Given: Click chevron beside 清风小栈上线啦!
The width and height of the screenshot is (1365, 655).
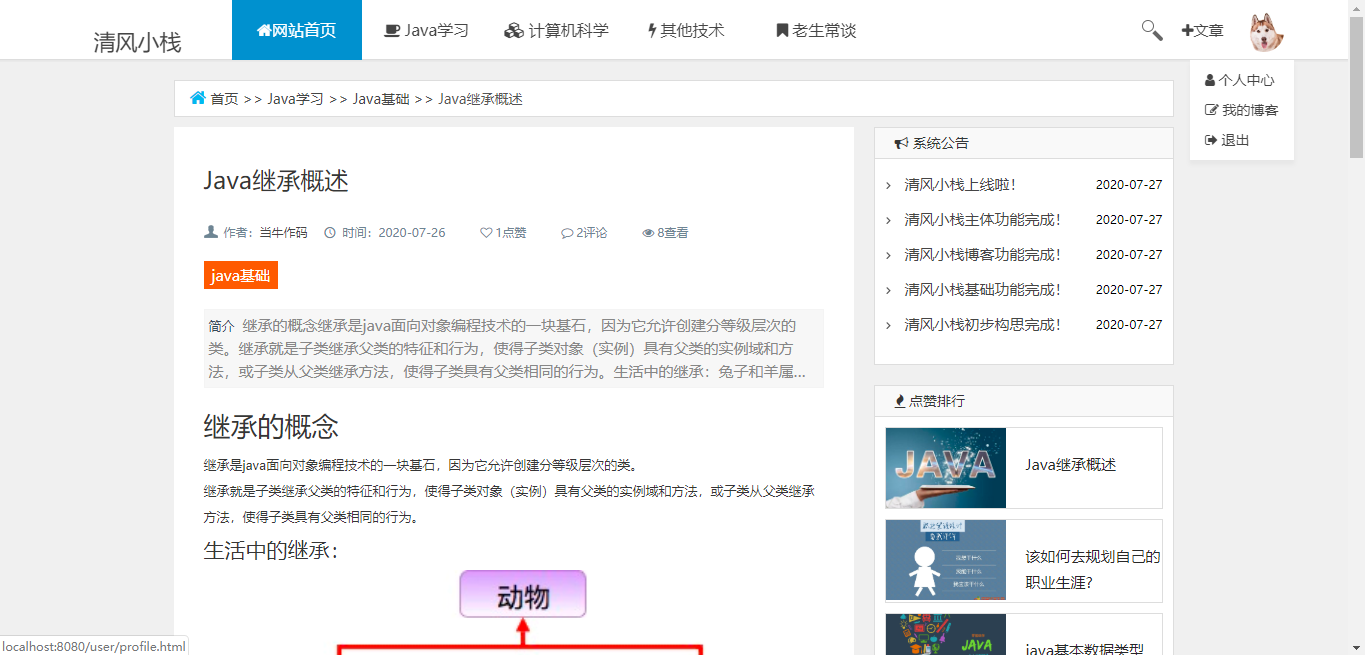Looking at the screenshot, I should tap(888, 185).
